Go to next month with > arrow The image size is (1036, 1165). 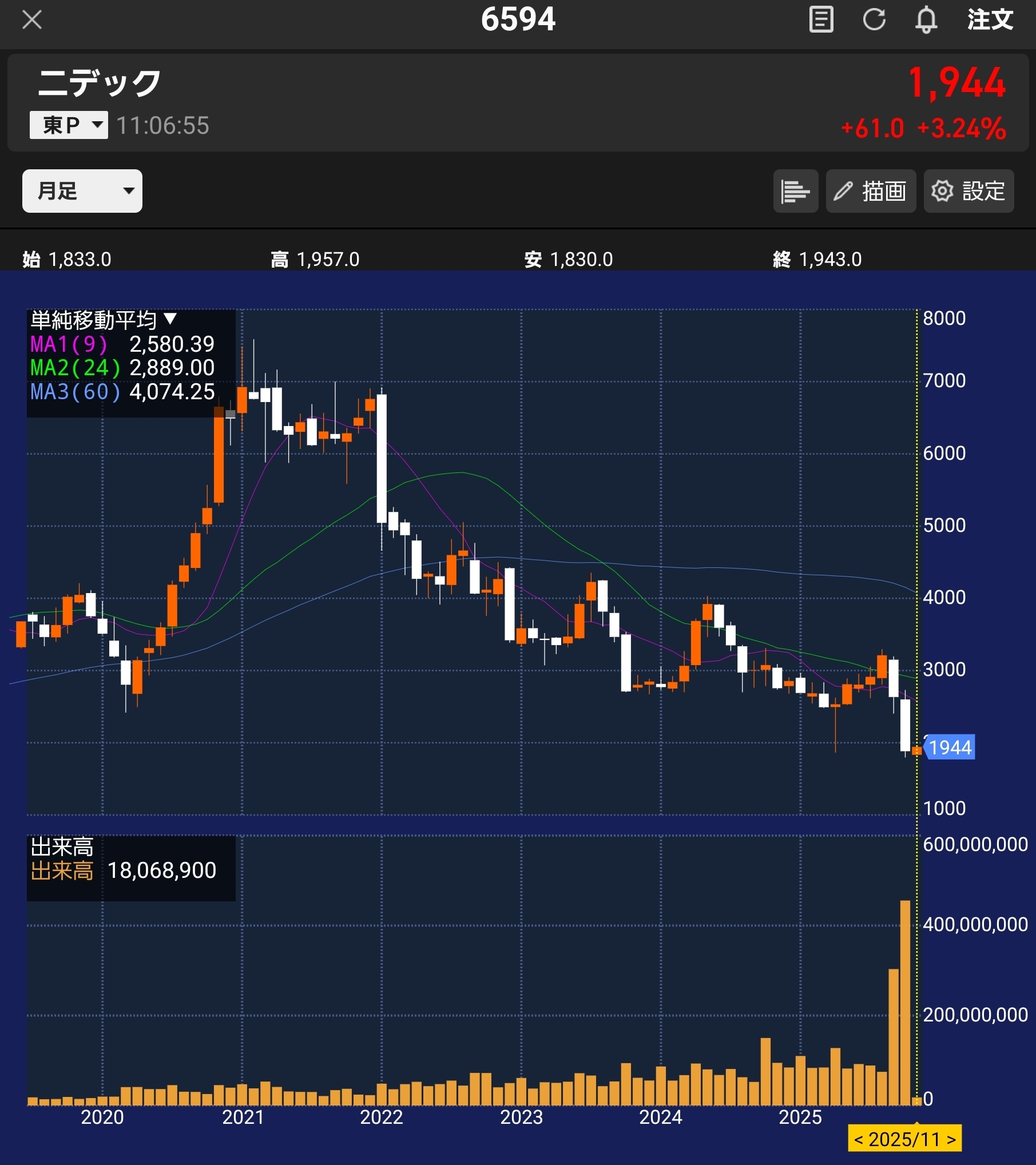coord(951,1139)
